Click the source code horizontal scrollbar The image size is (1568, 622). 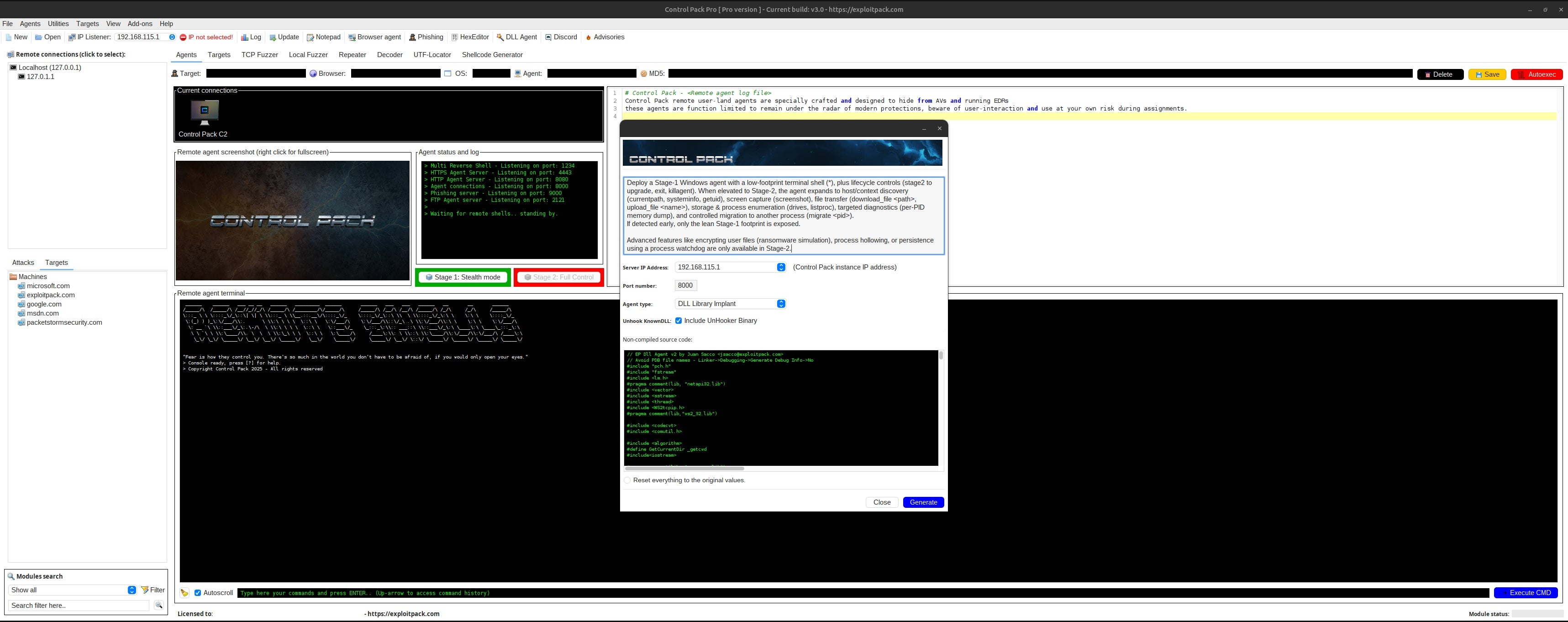pos(684,469)
